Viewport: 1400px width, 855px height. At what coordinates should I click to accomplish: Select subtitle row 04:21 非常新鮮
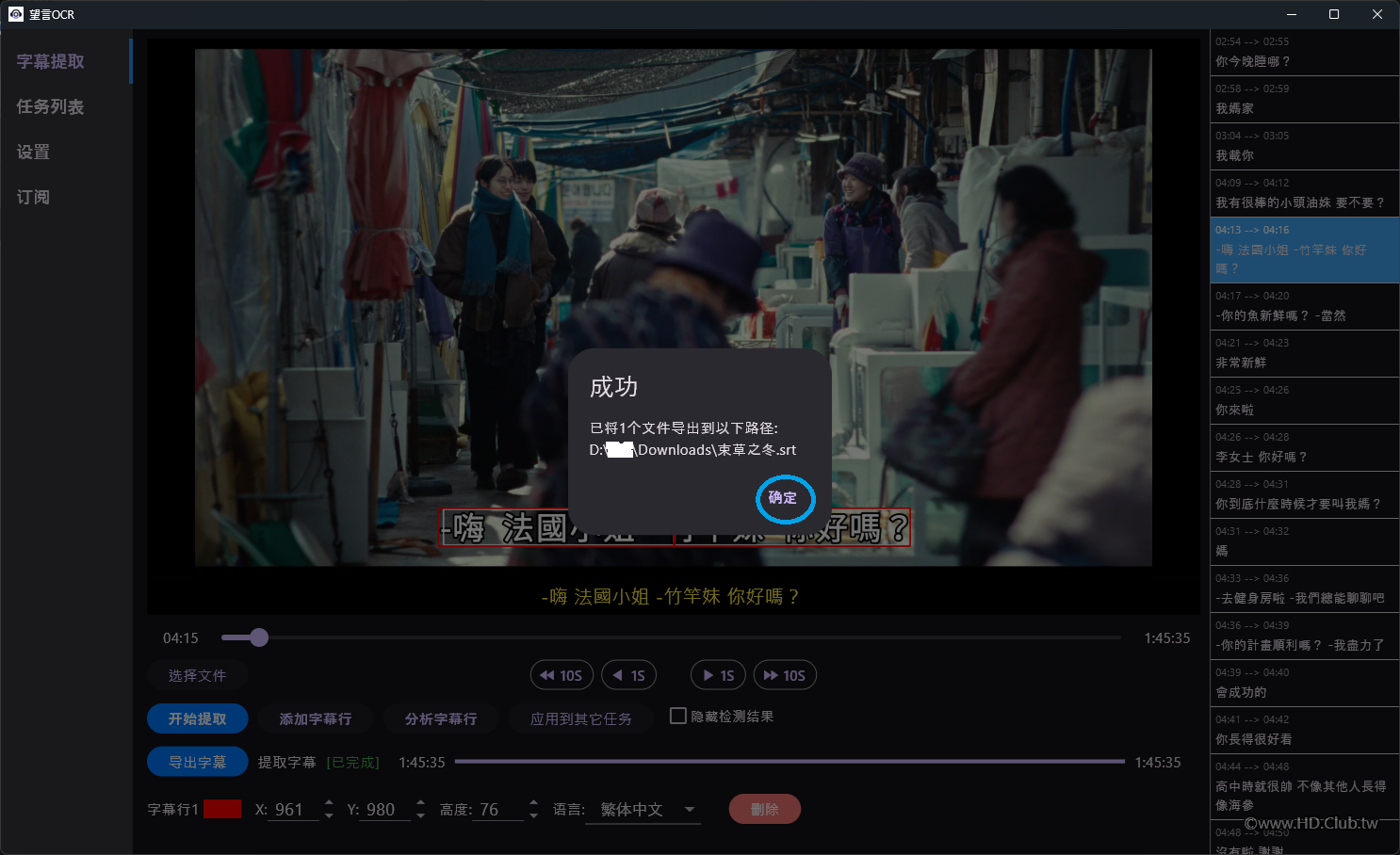[x=1305, y=354]
